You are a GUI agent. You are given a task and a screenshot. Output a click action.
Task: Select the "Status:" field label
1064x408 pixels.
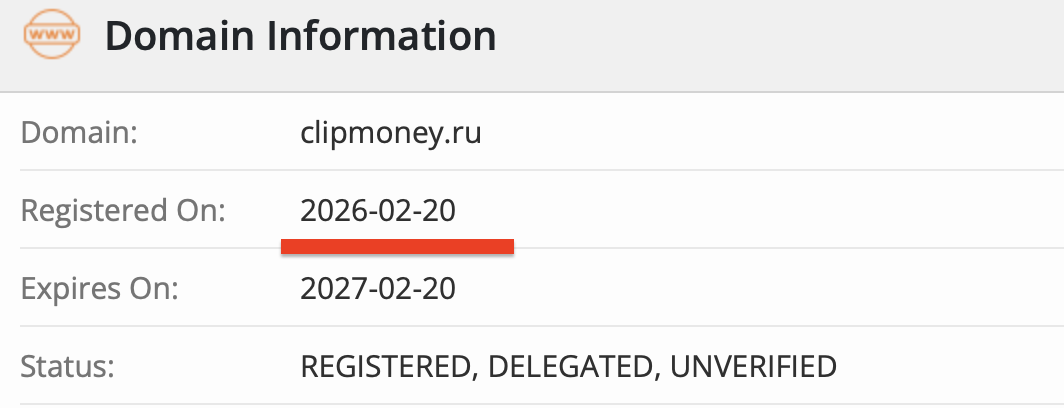68,366
